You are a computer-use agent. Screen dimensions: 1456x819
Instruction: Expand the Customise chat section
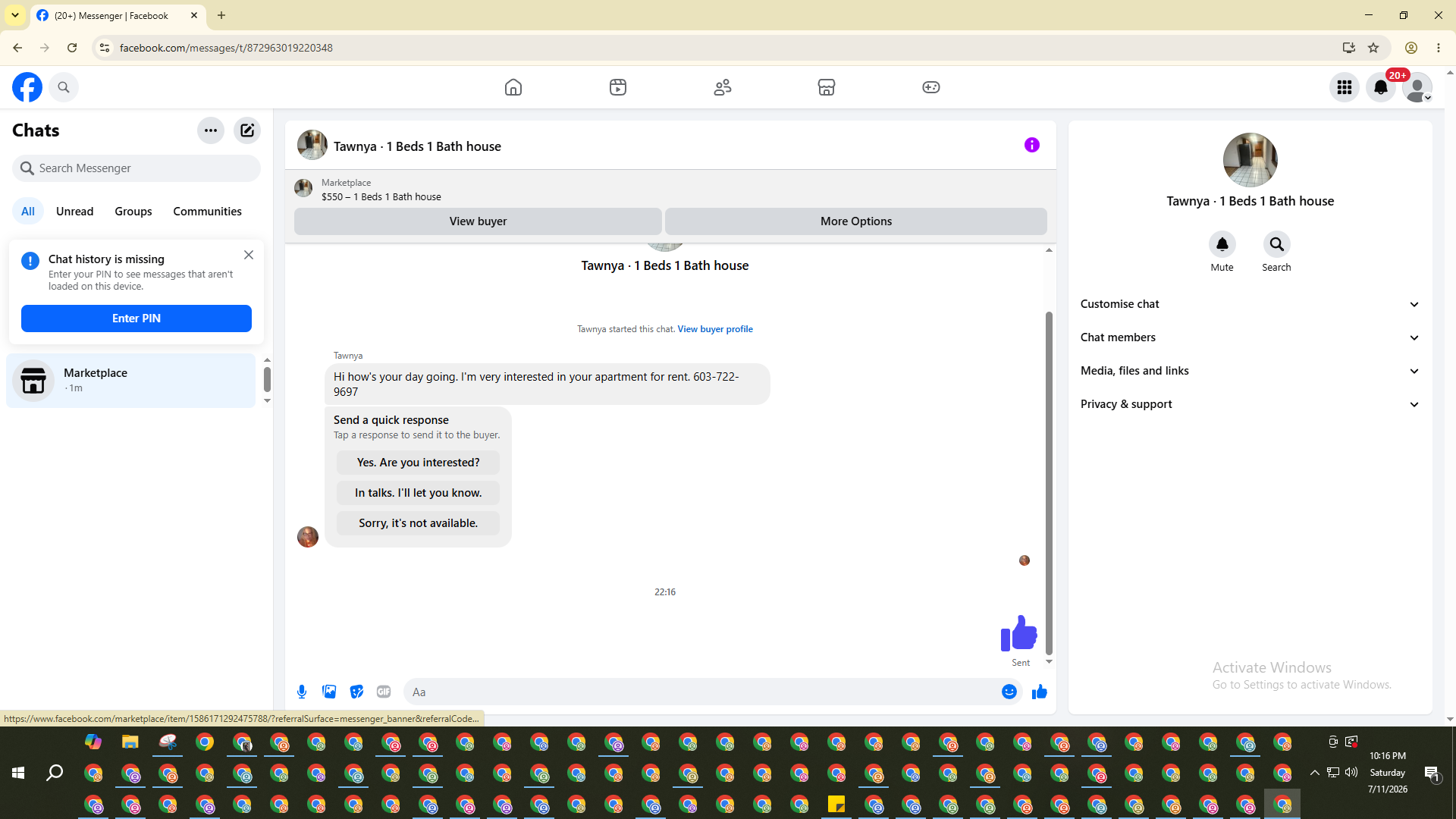click(1250, 304)
